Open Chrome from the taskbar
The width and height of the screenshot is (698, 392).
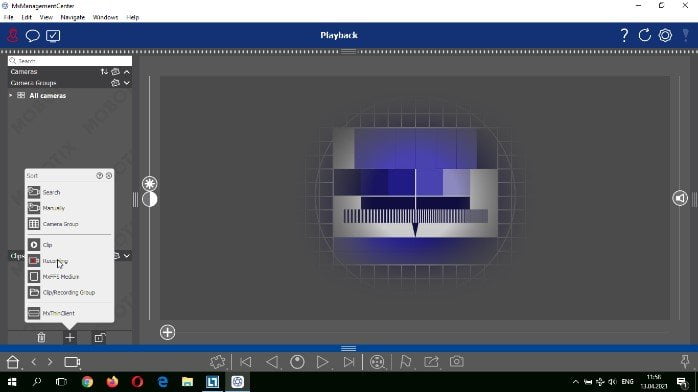coord(87,382)
